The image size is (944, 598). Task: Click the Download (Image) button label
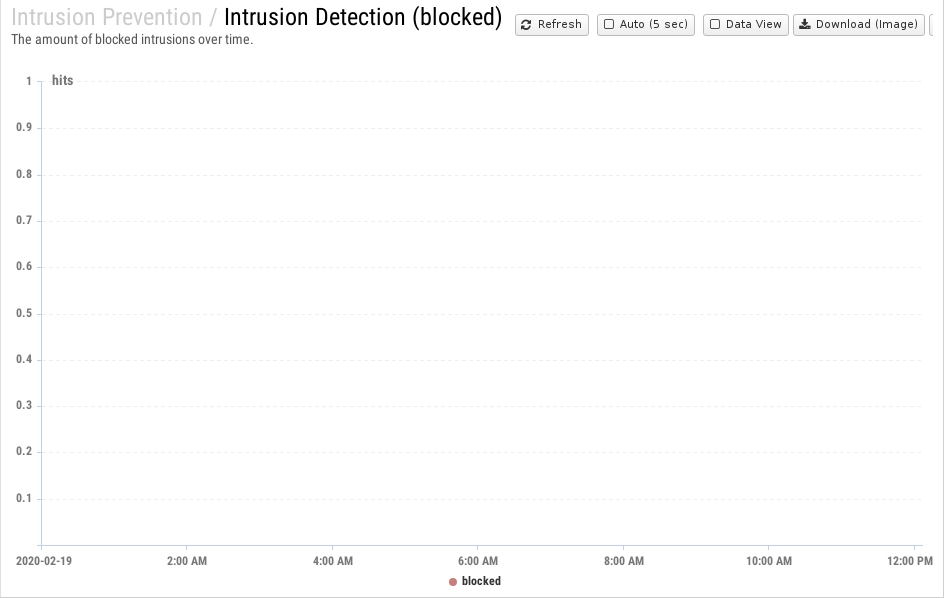(867, 24)
